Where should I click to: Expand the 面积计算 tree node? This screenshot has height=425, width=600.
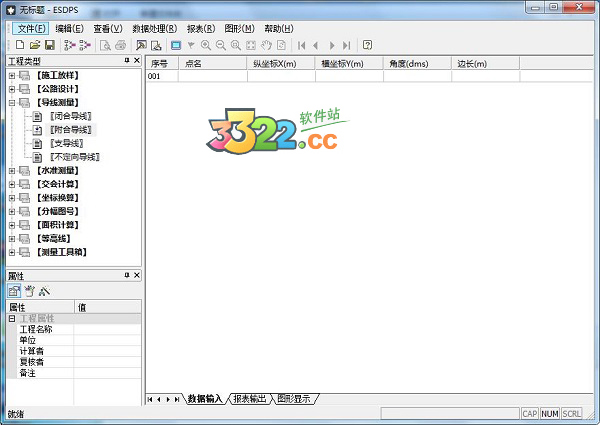coord(12,225)
